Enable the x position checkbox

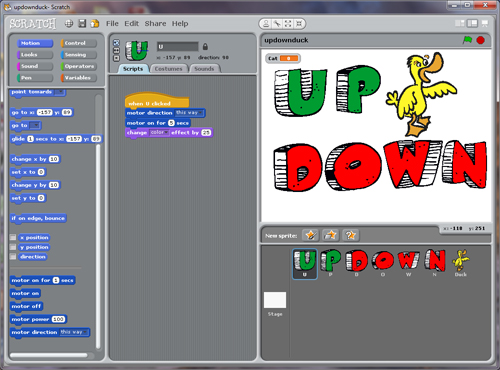[13, 237]
